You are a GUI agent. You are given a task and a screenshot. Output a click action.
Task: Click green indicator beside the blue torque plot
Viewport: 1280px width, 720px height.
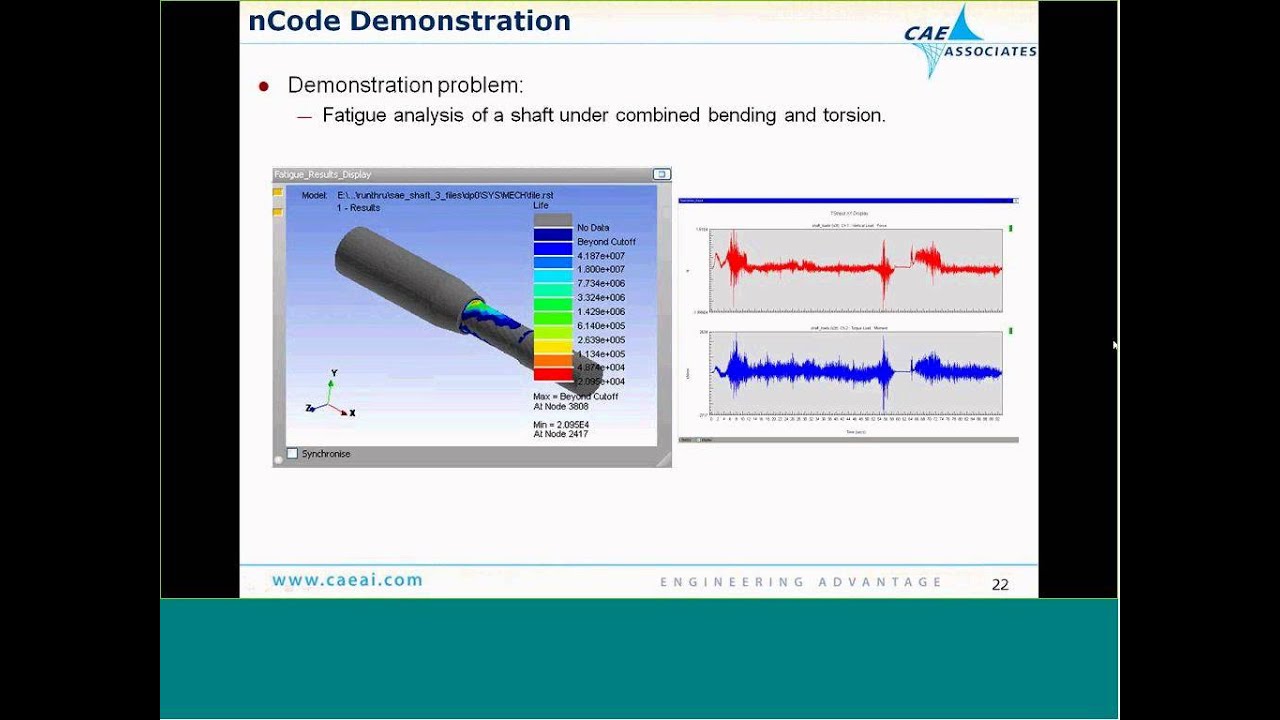pyautogui.click(x=1010, y=331)
